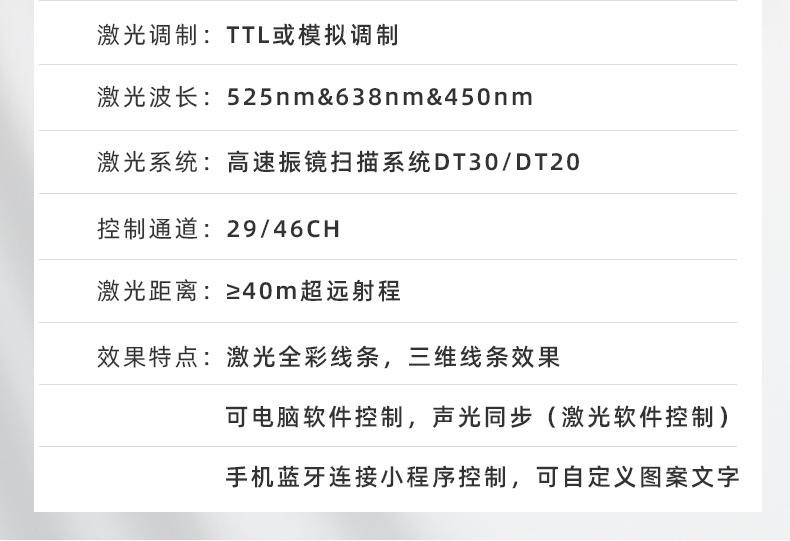This screenshot has width=790, height=541.
Task: Select the 高速振镜扫描系统 text
Action: (x=330, y=162)
